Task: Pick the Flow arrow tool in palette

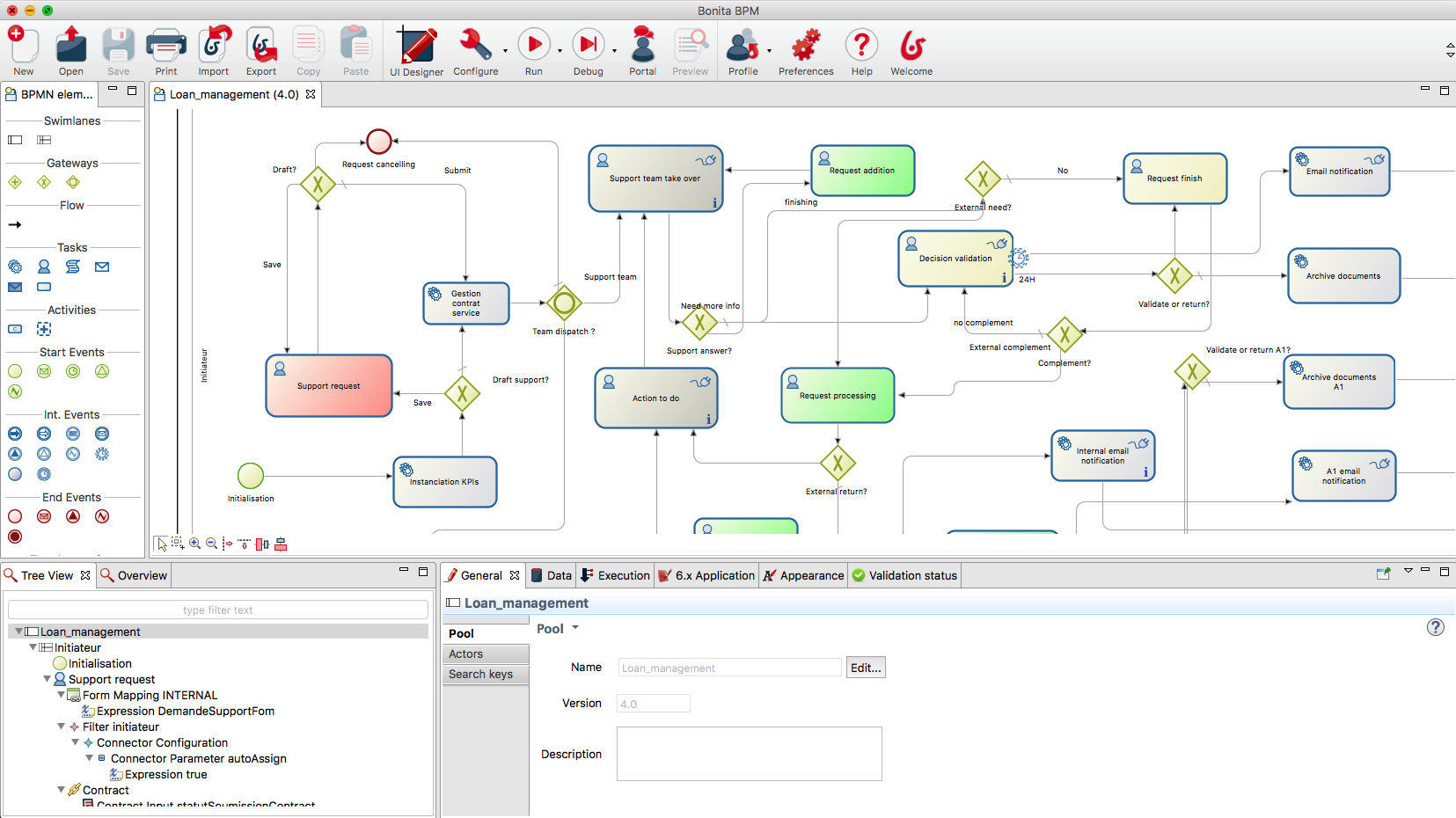Action: [x=15, y=225]
